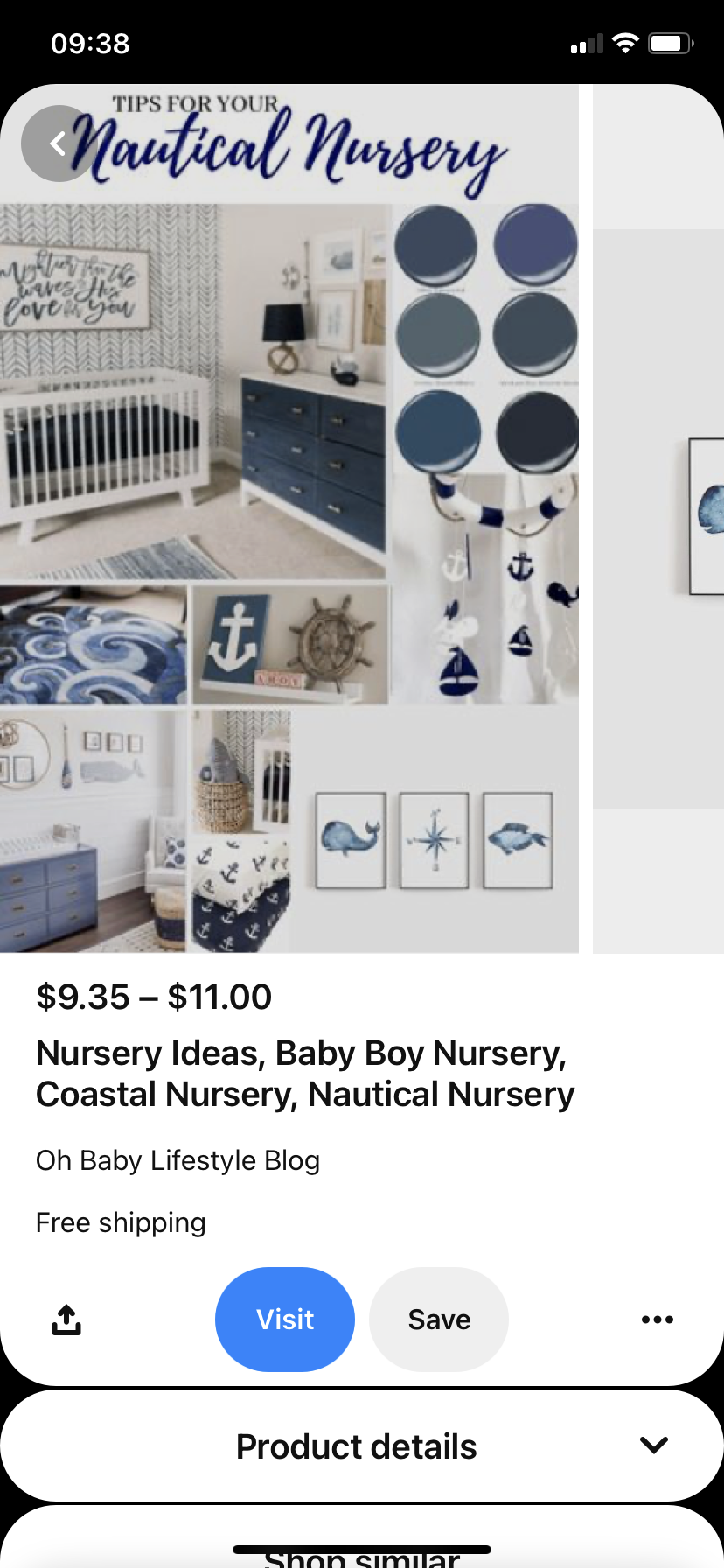This screenshot has height=1568, width=724.
Task: Select the darkest navy paint swatch
Action: point(537,432)
